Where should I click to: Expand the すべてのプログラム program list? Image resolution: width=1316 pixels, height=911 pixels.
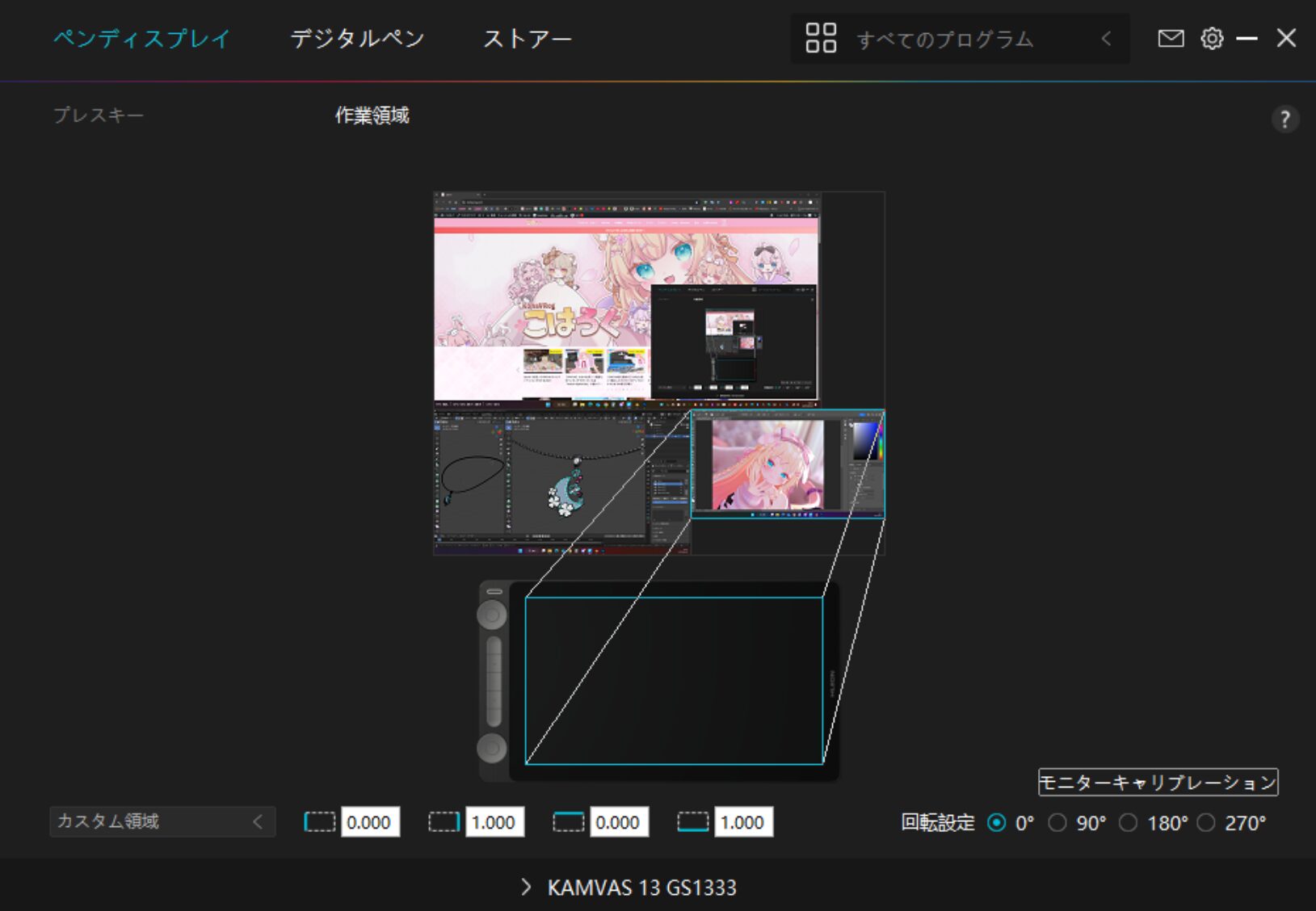(1106, 39)
